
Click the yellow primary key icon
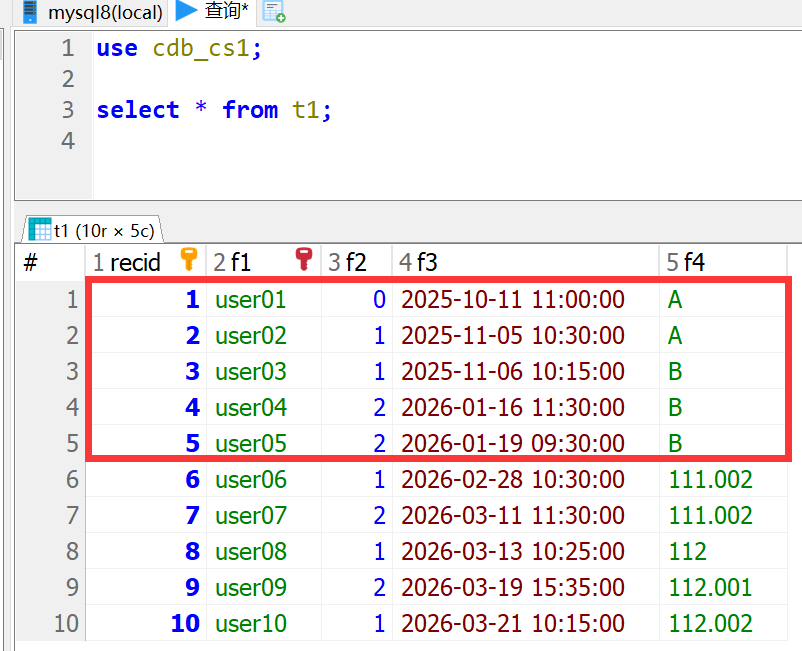click(x=189, y=259)
